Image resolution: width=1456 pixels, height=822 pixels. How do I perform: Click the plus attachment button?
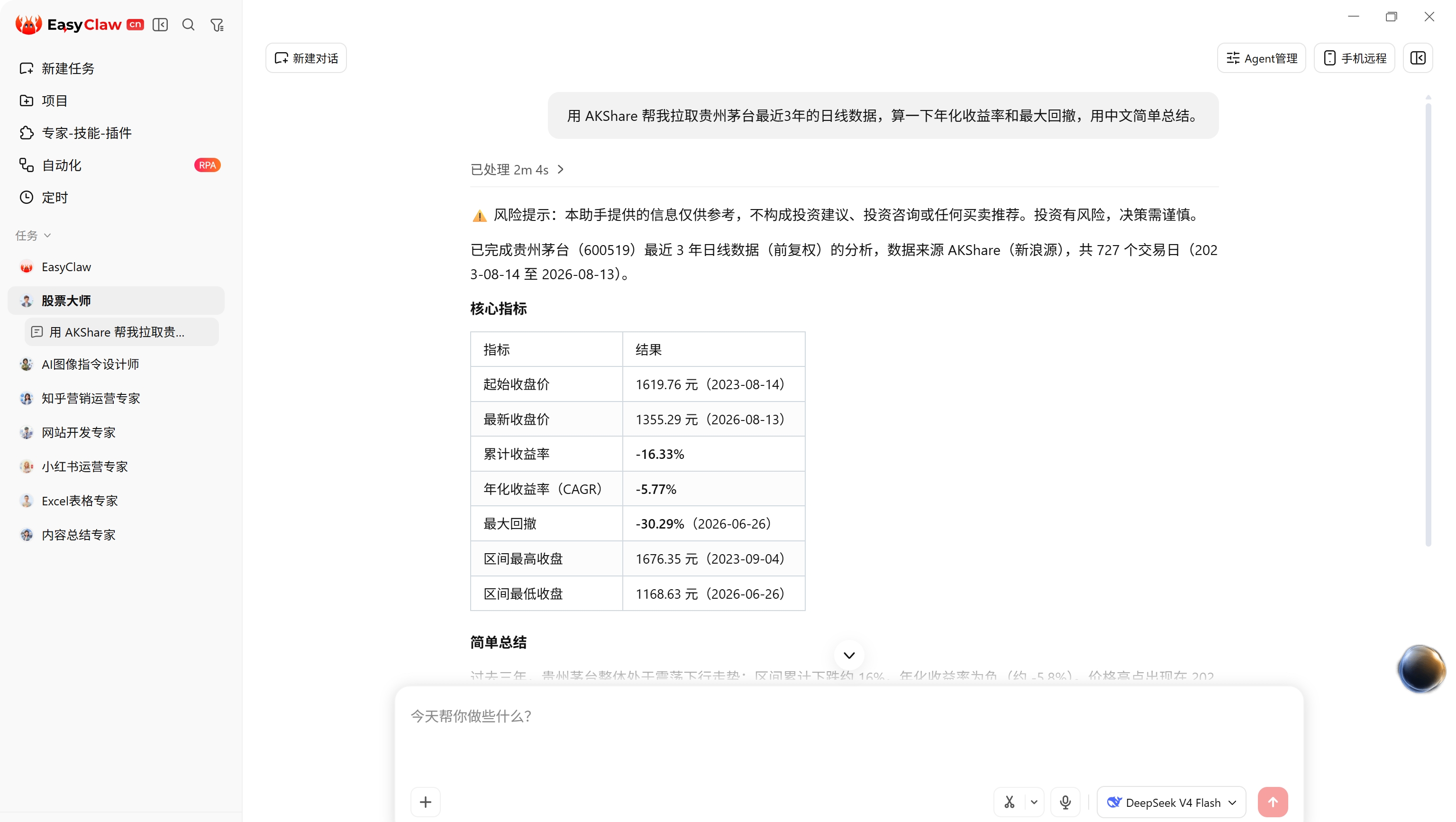pos(425,802)
